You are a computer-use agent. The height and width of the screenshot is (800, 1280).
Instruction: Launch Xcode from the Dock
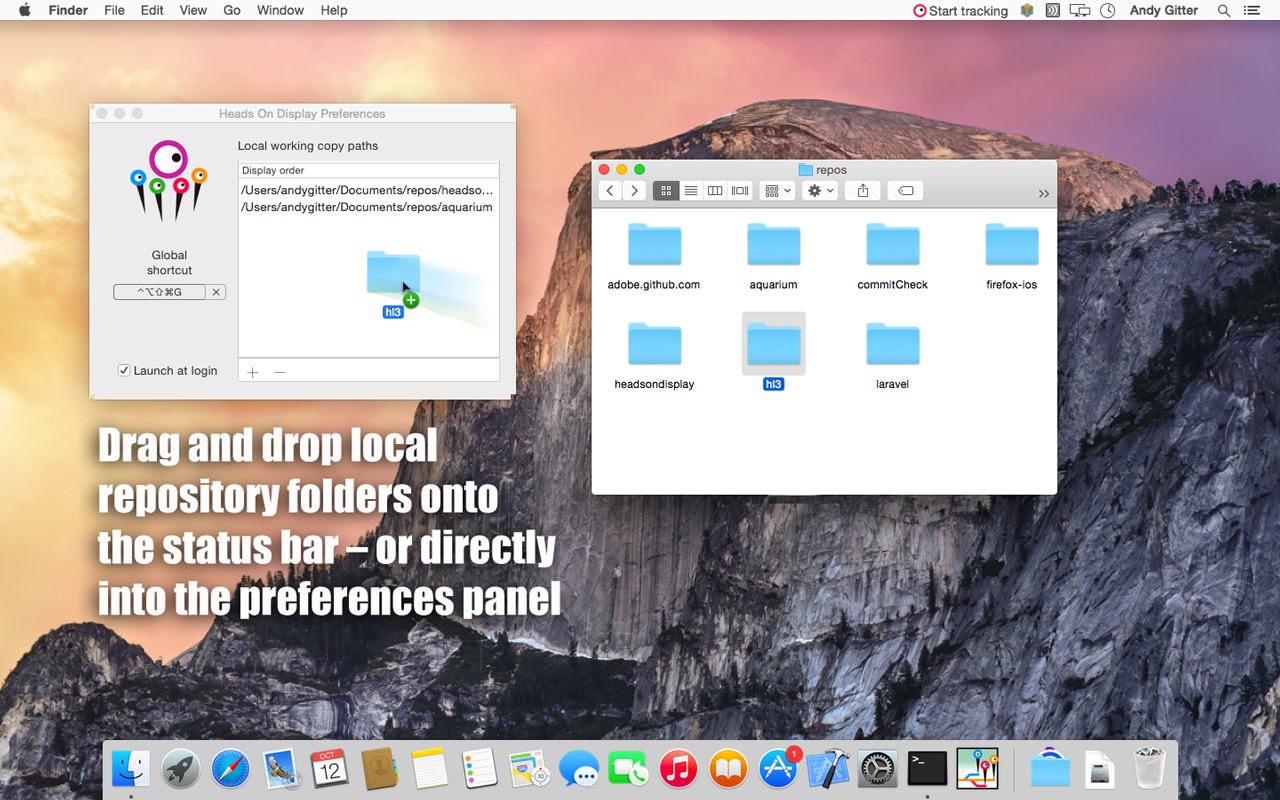(828, 769)
